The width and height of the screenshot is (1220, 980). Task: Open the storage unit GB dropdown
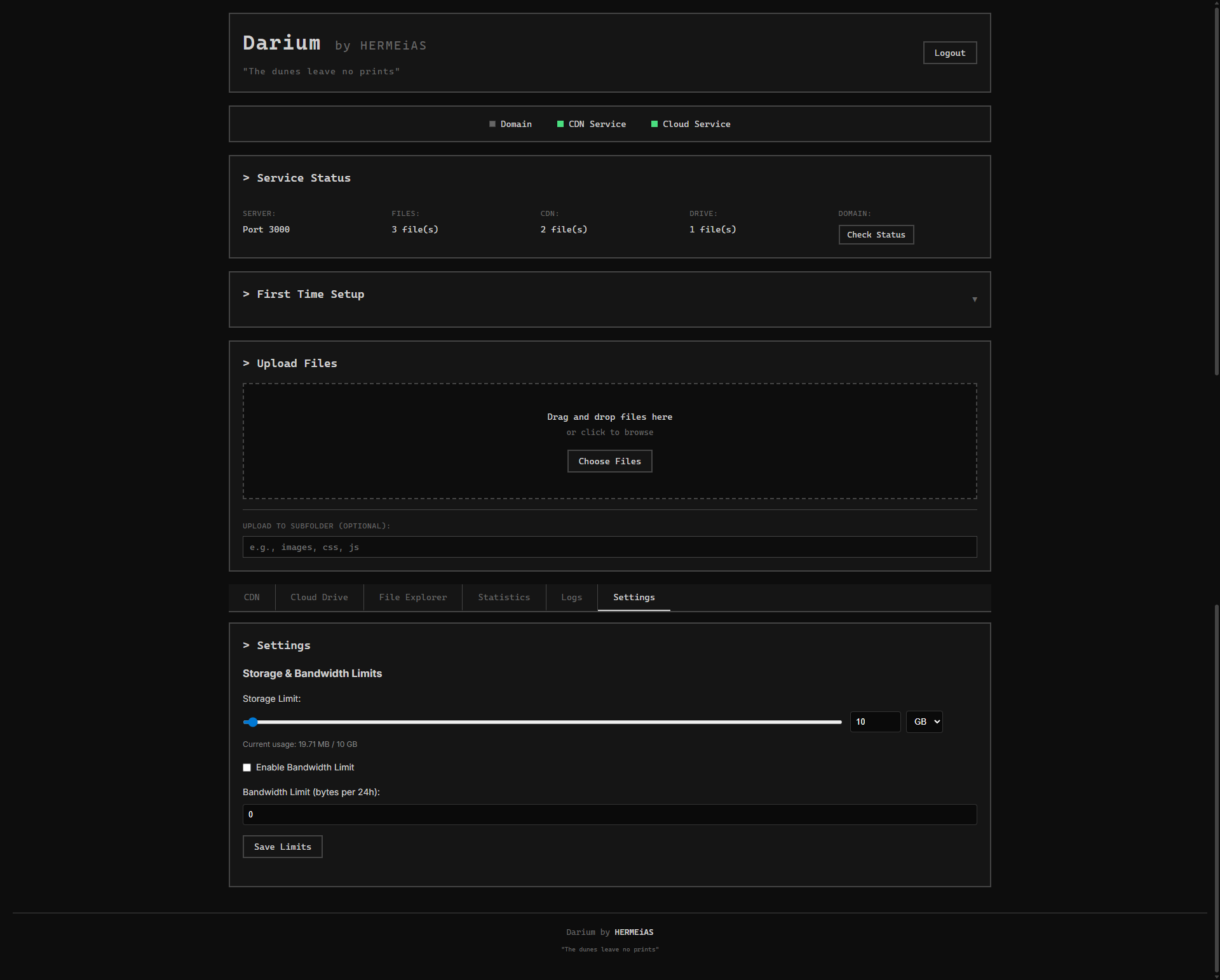pyautogui.click(x=924, y=722)
